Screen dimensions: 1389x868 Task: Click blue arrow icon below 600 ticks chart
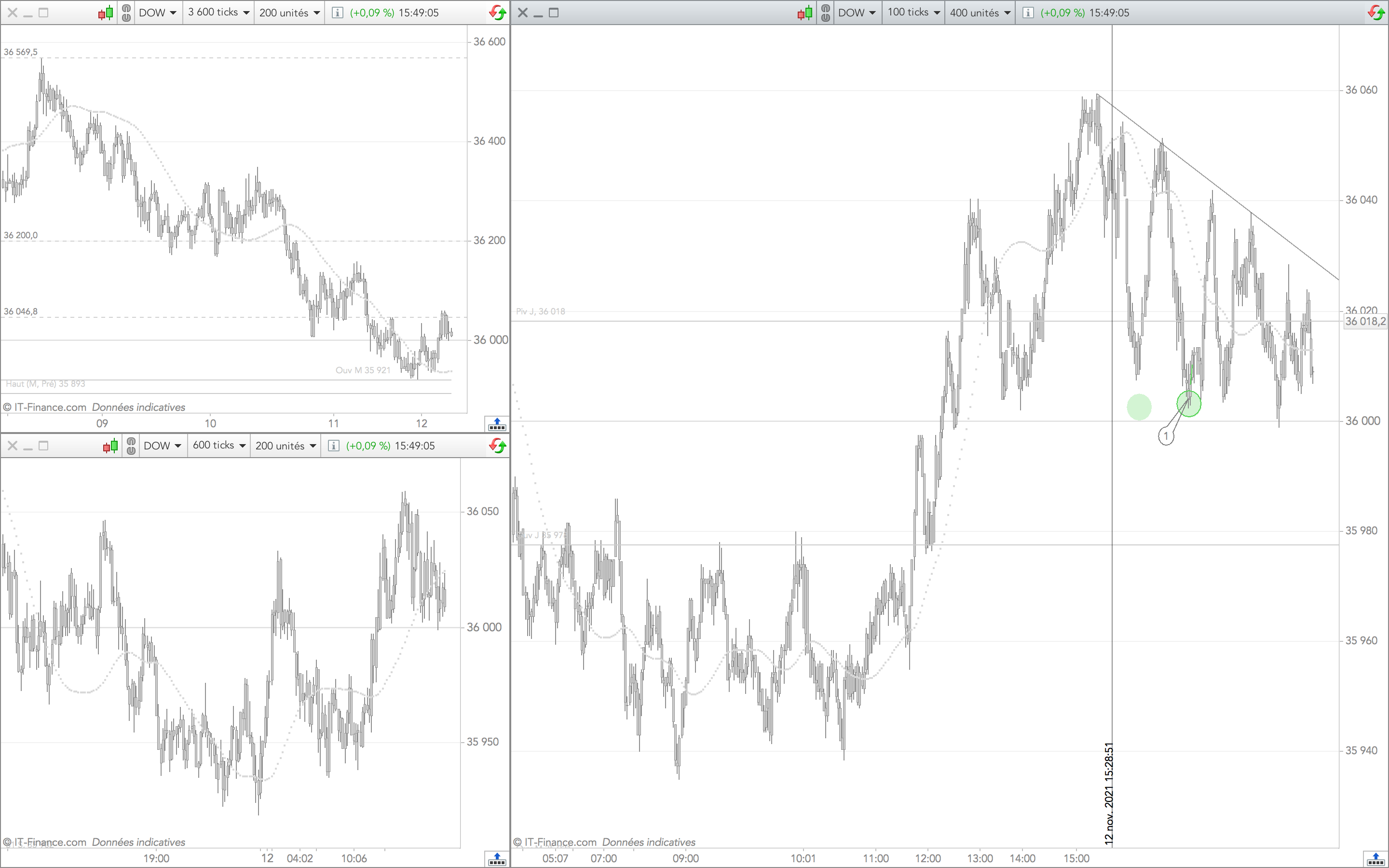[x=497, y=859]
